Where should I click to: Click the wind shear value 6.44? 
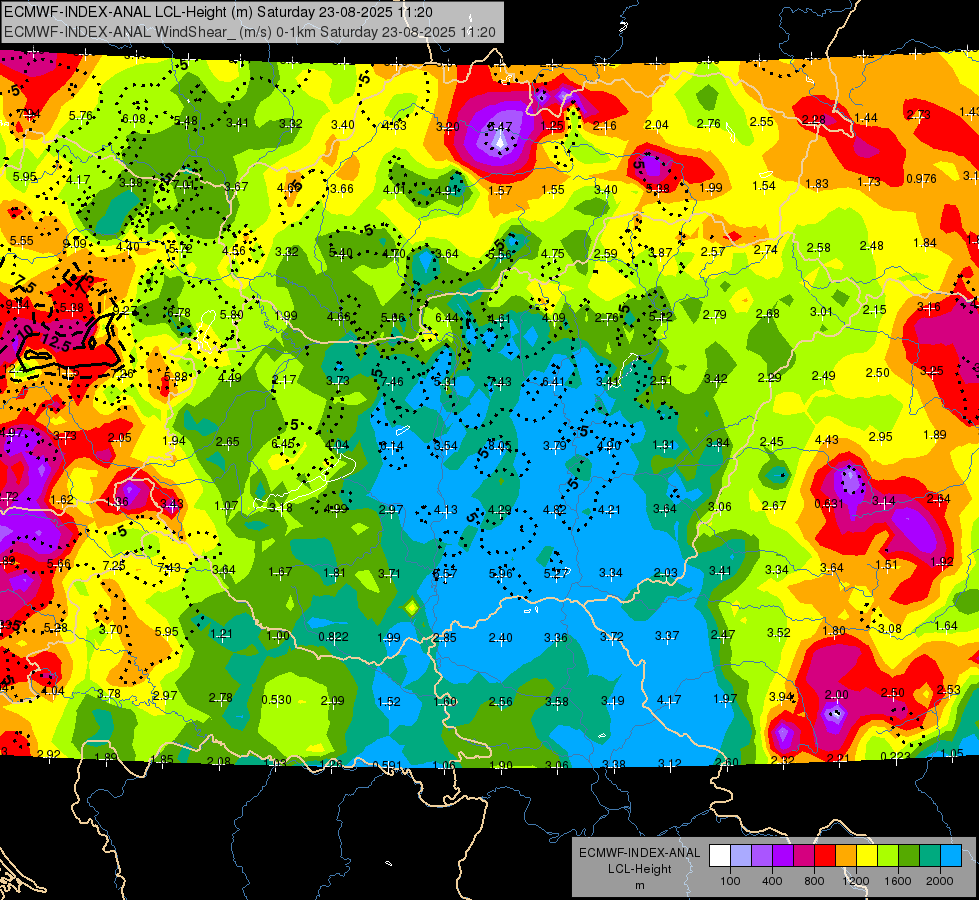[x=446, y=318]
